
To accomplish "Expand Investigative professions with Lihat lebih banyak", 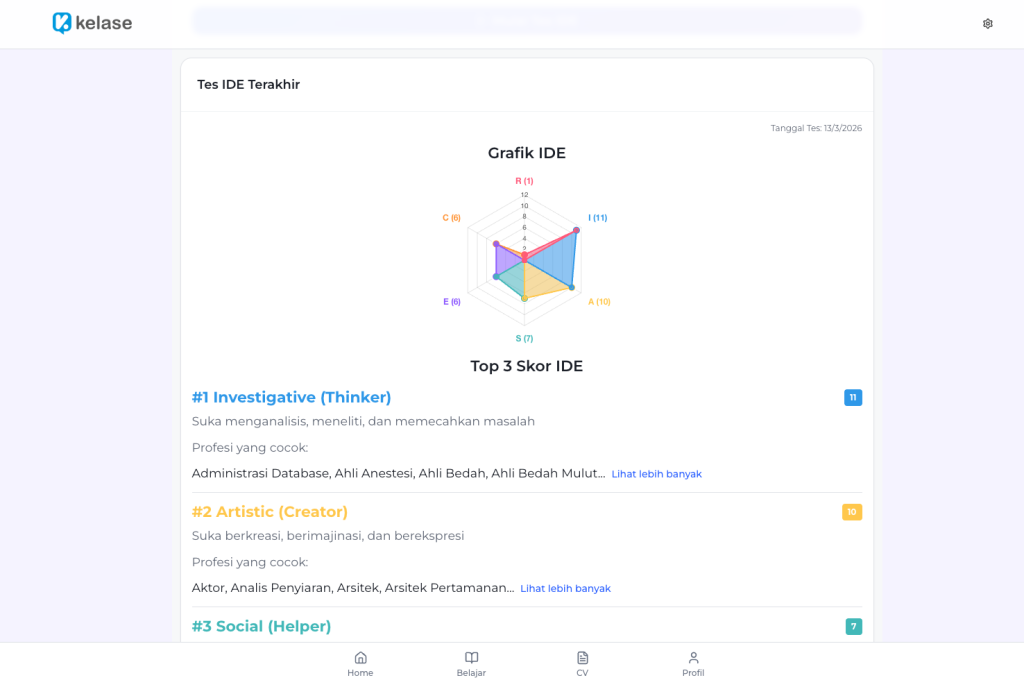I will point(656,474).
